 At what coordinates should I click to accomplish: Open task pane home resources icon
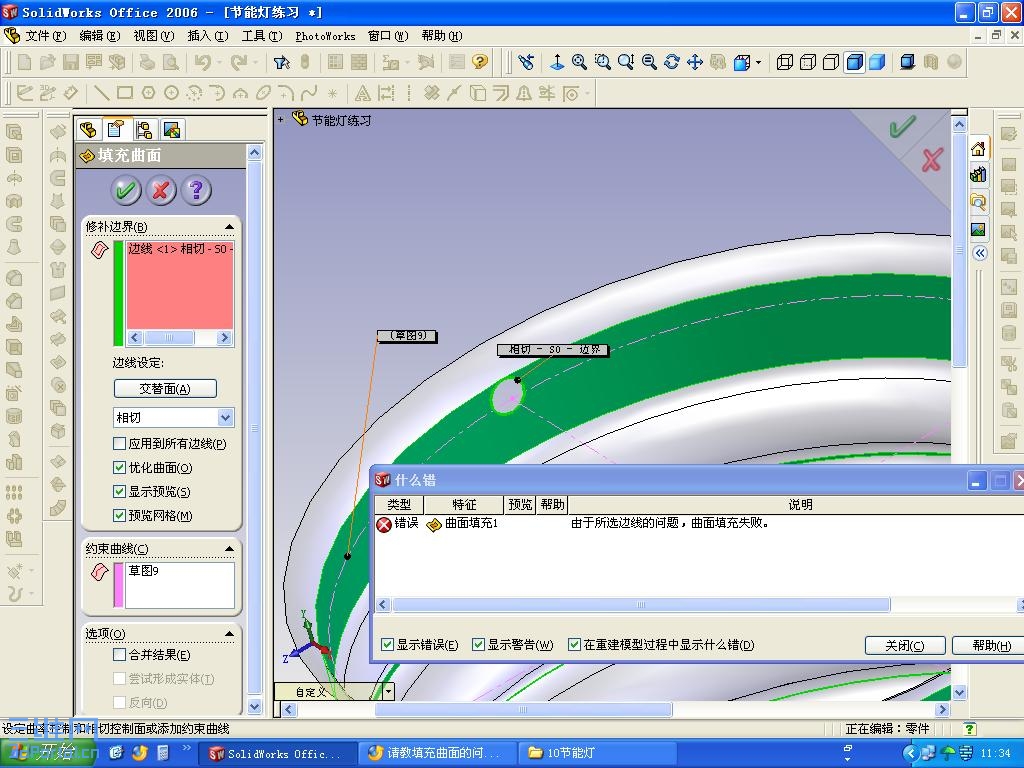(x=978, y=149)
